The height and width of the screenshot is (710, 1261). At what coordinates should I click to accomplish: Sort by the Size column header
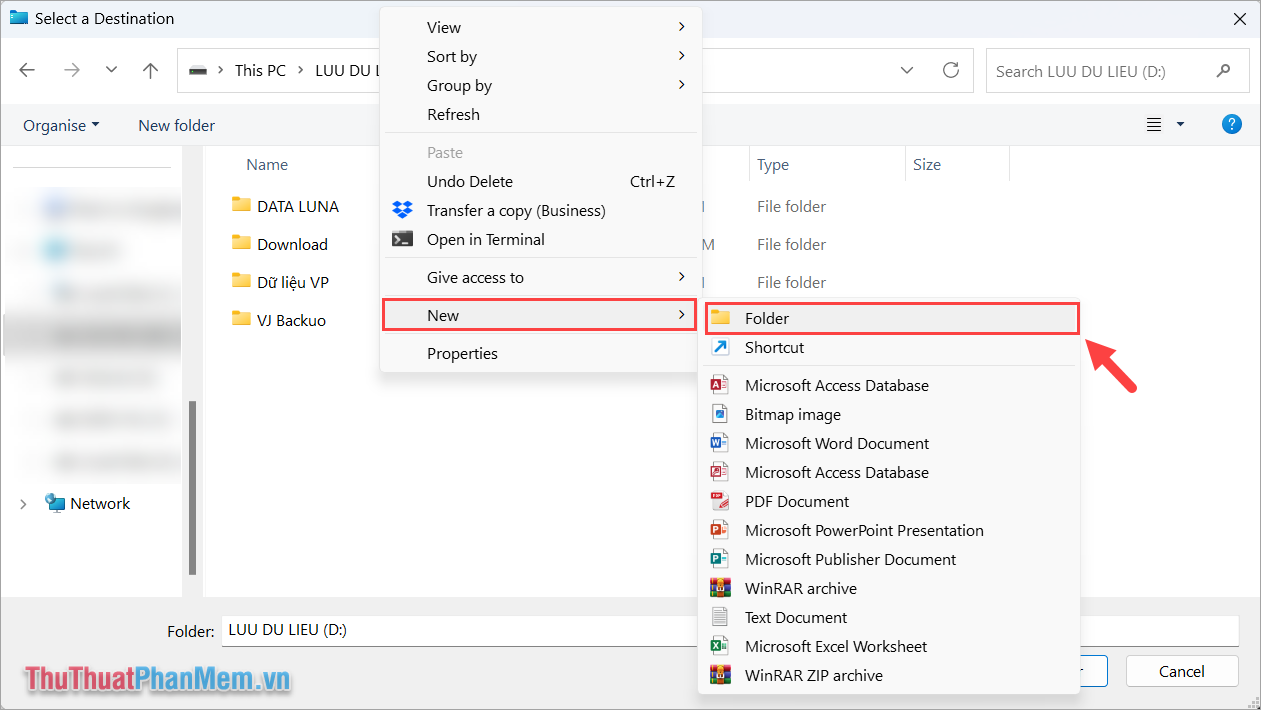[x=927, y=164]
